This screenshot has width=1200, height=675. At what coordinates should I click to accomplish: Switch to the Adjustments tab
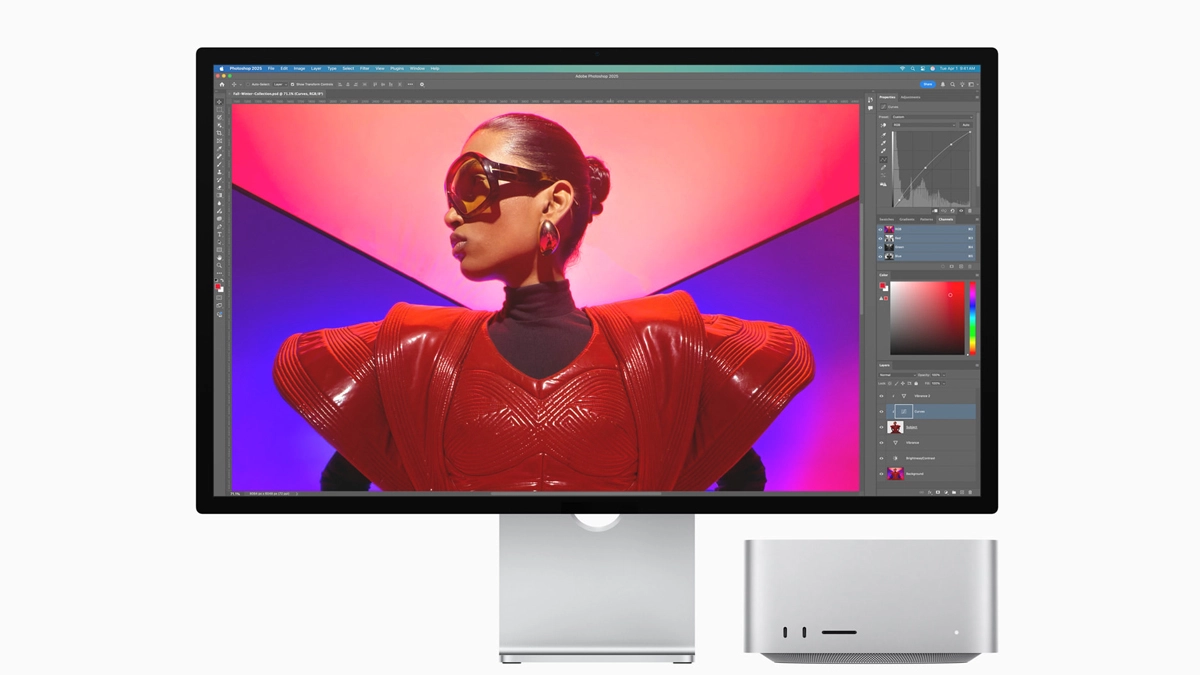(x=910, y=97)
